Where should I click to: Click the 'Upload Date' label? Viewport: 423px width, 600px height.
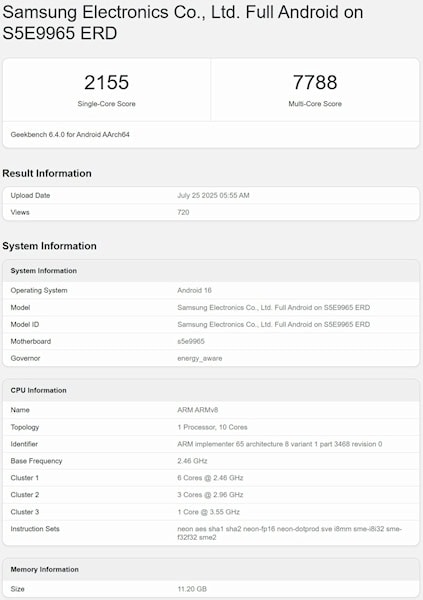pos(30,196)
